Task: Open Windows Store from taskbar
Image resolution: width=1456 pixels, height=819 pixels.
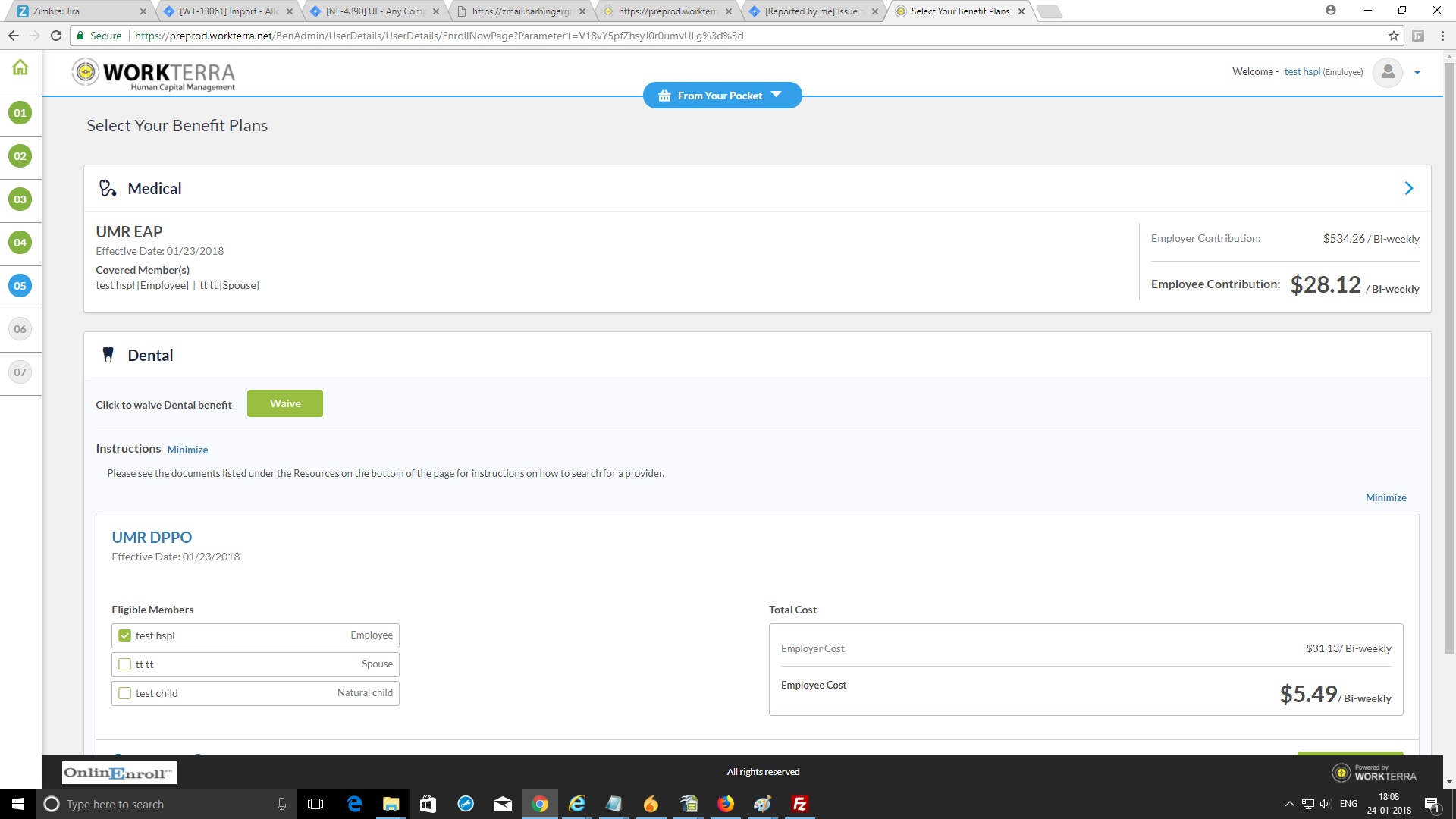Action: click(x=428, y=804)
